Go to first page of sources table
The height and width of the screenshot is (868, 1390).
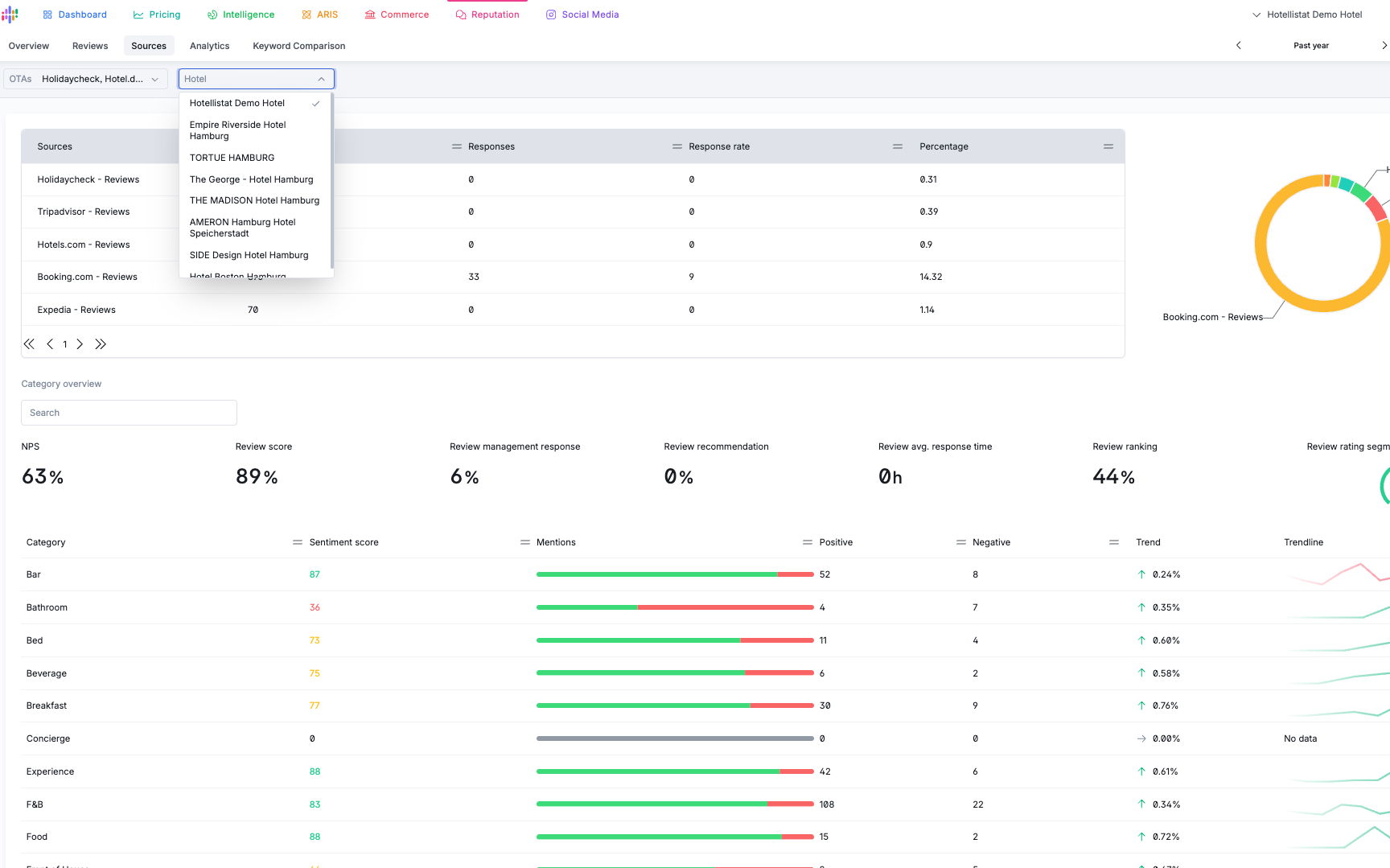(x=29, y=344)
